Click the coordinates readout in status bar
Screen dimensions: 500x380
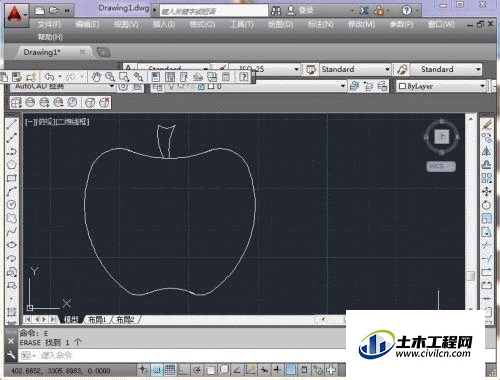coord(61,371)
